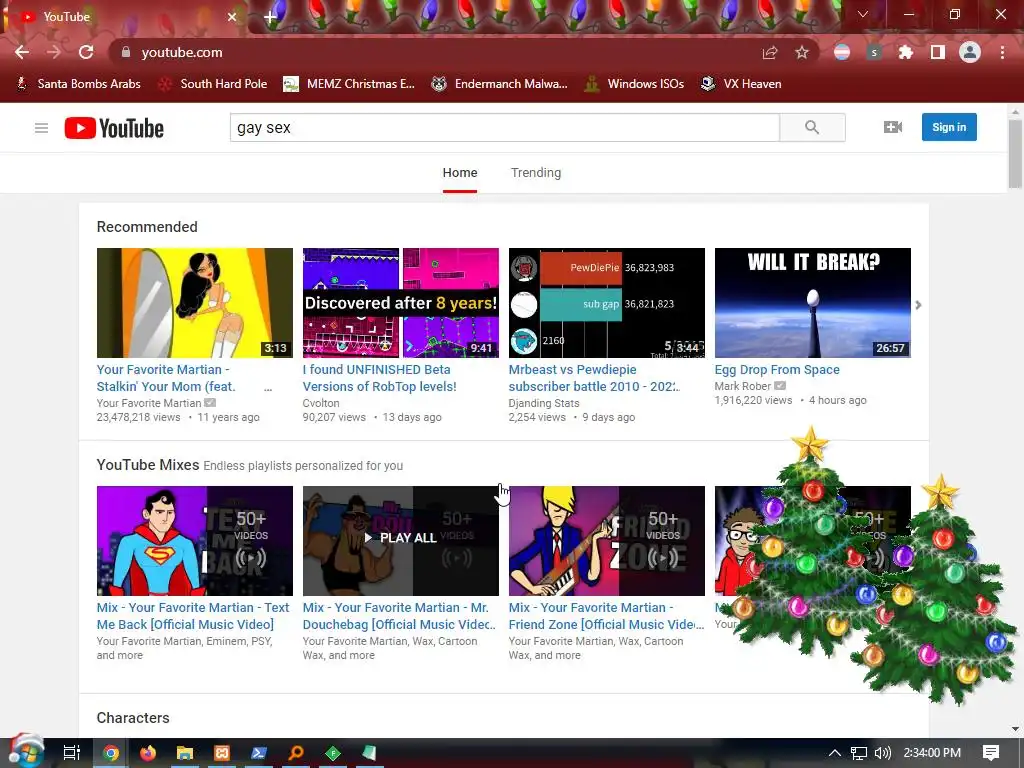1024x768 pixels.
Task: Open Discovered after 8 years thumbnail
Action: click(400, 303)
